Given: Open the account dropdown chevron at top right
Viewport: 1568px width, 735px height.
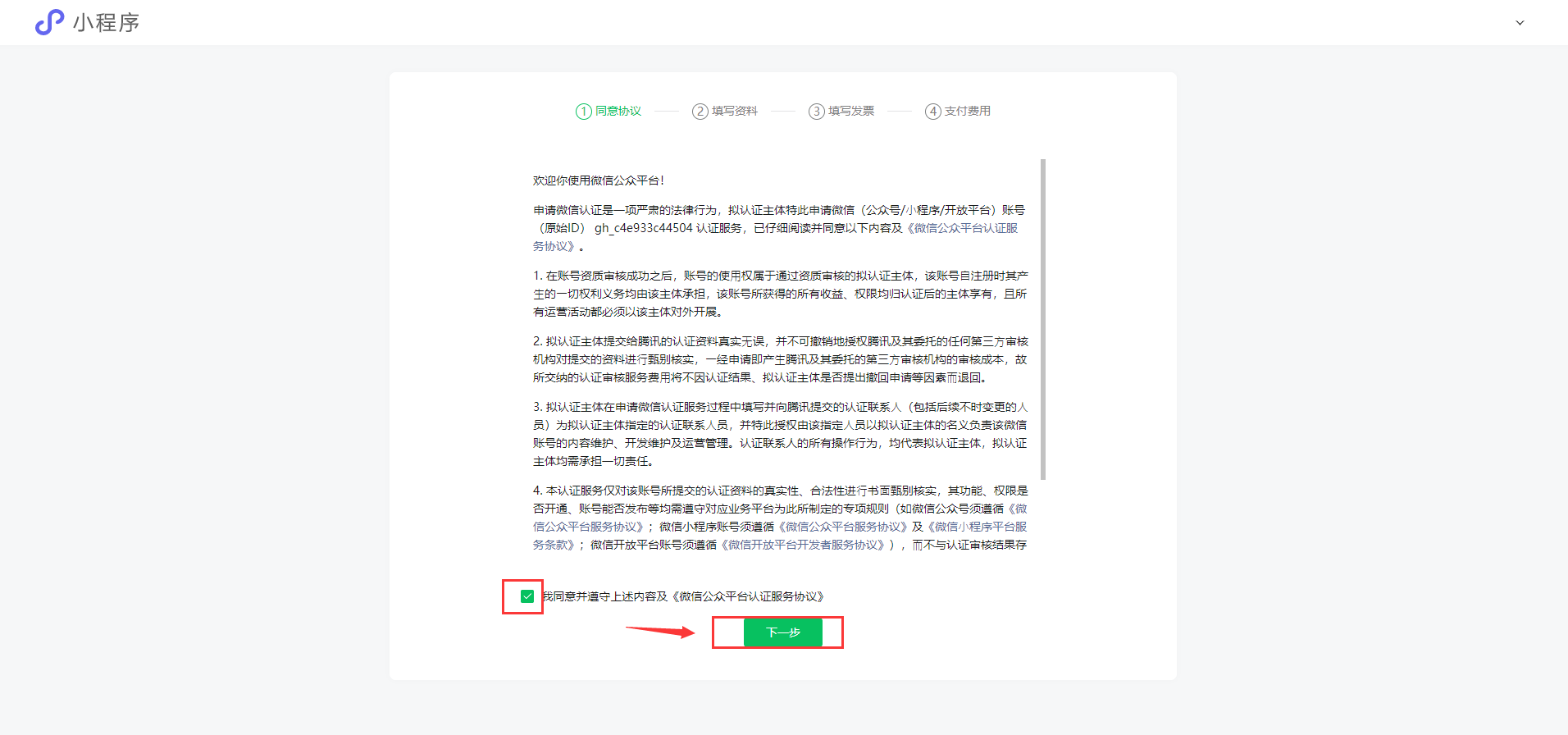Looking at the screenshot, I should click(x=1520, y=23).
